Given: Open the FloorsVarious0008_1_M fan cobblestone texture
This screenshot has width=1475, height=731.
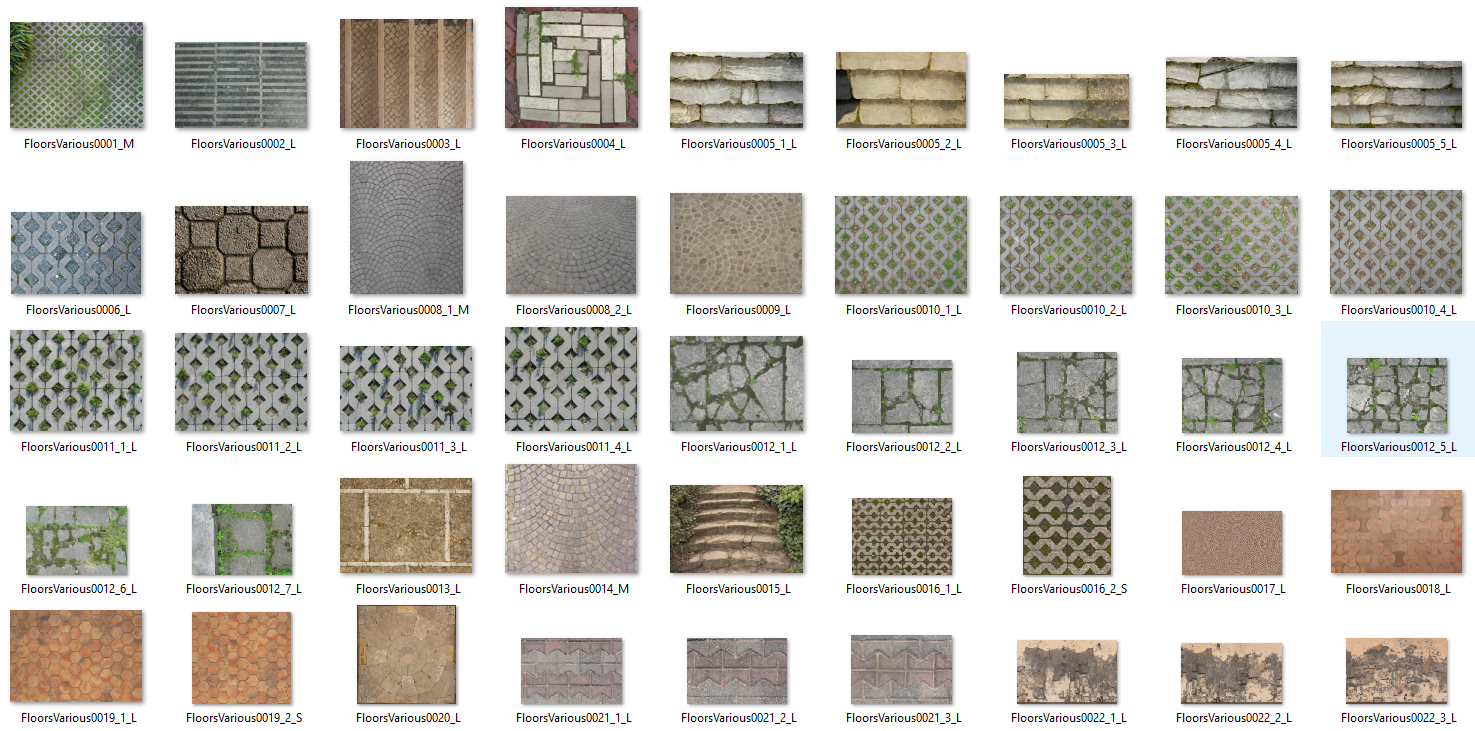Looking at the screenshot, I should (x=406, y=228).
